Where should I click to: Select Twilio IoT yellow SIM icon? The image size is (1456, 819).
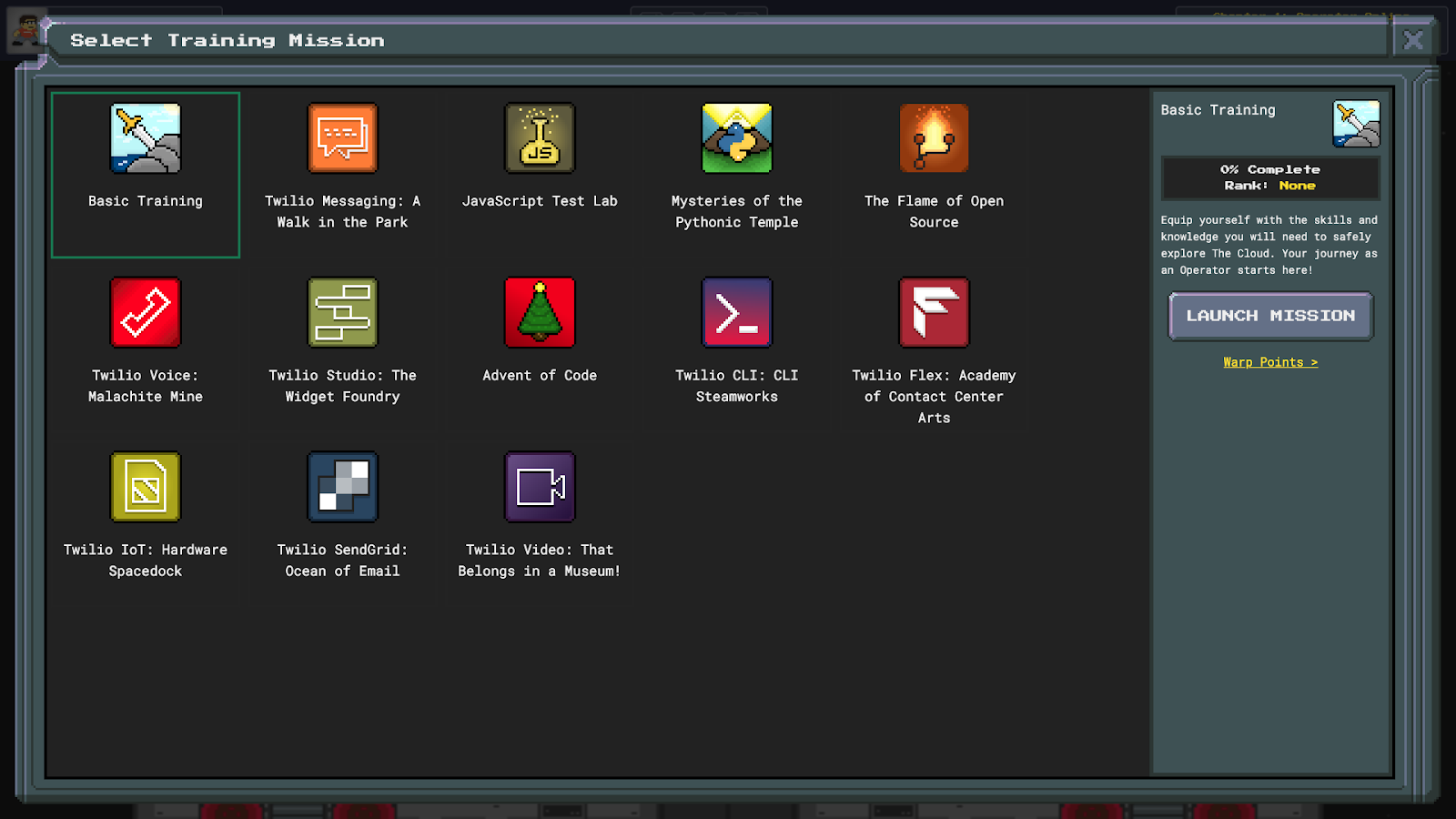tap(146, 487)
